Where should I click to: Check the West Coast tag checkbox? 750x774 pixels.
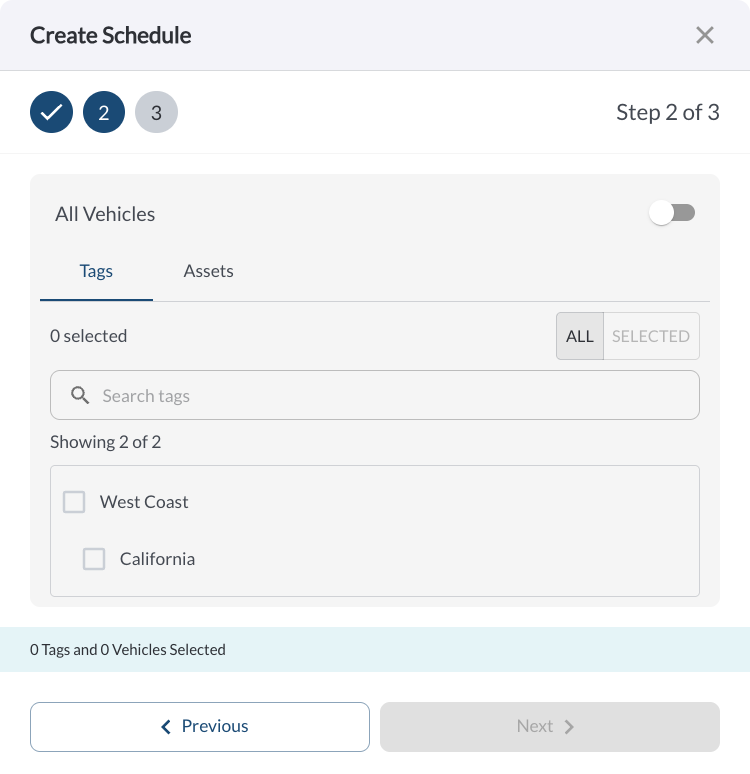pos(74,502)
